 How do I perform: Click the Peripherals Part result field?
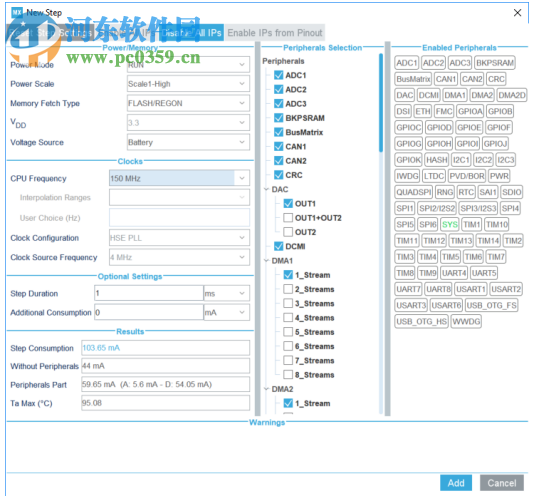point(165,385)
